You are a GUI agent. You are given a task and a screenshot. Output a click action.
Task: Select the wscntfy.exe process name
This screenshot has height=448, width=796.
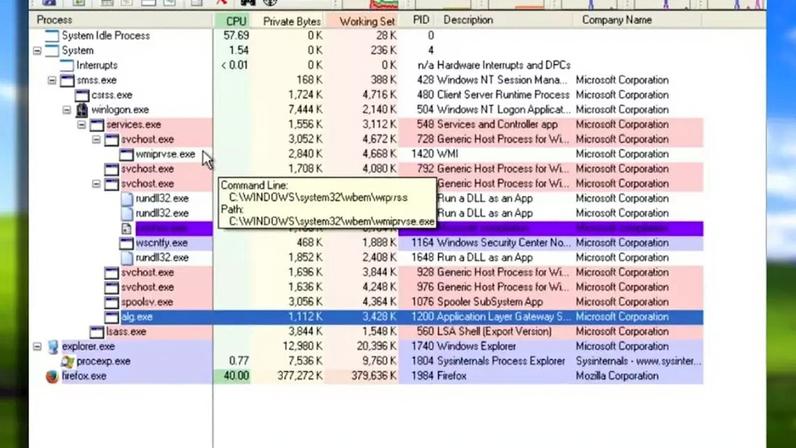click(161, 243)
